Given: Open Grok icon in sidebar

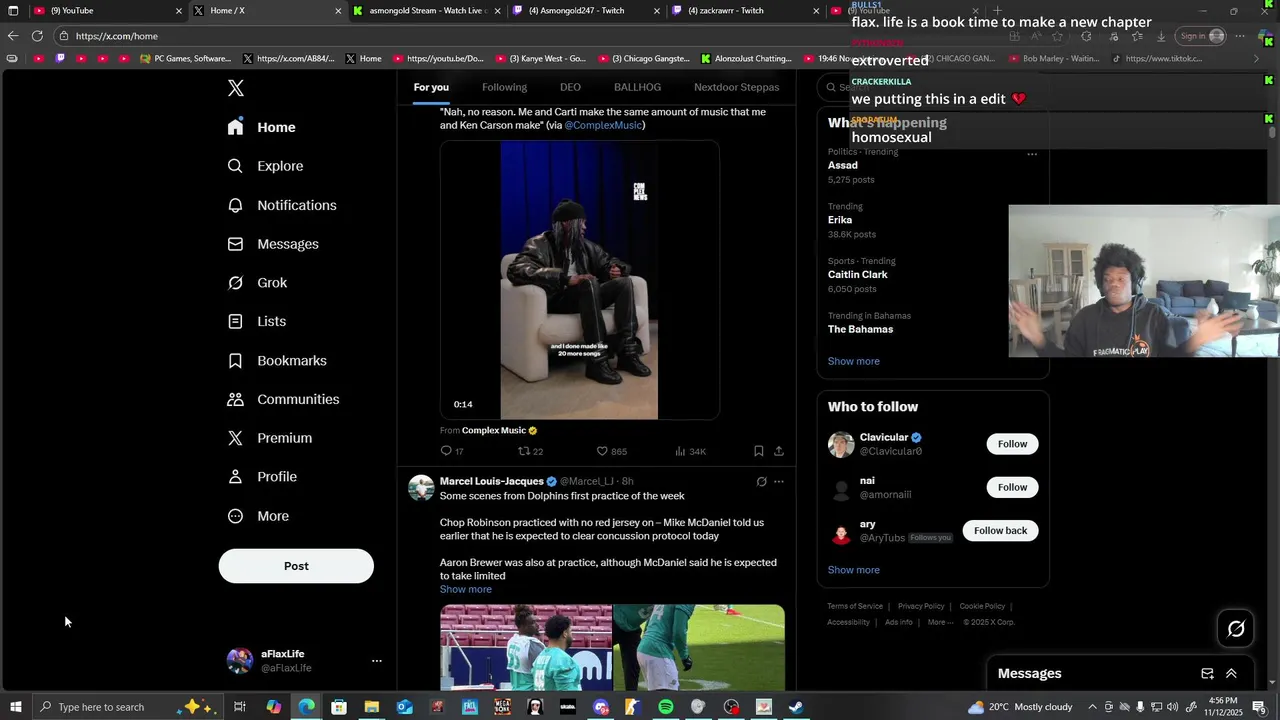Looking at the screenshot, I should tap(235, 283).
